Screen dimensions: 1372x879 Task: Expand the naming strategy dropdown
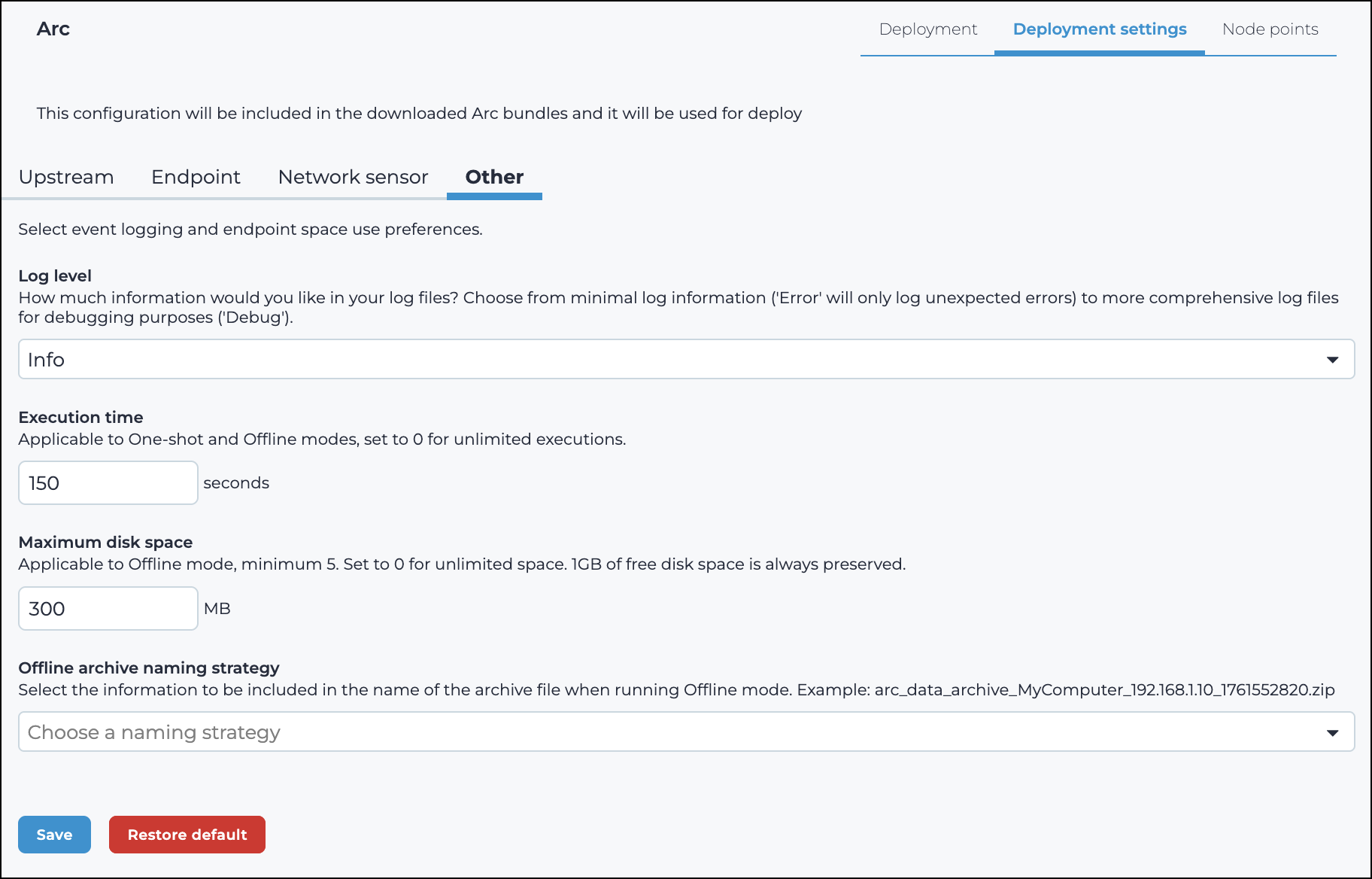click(686, 731)
